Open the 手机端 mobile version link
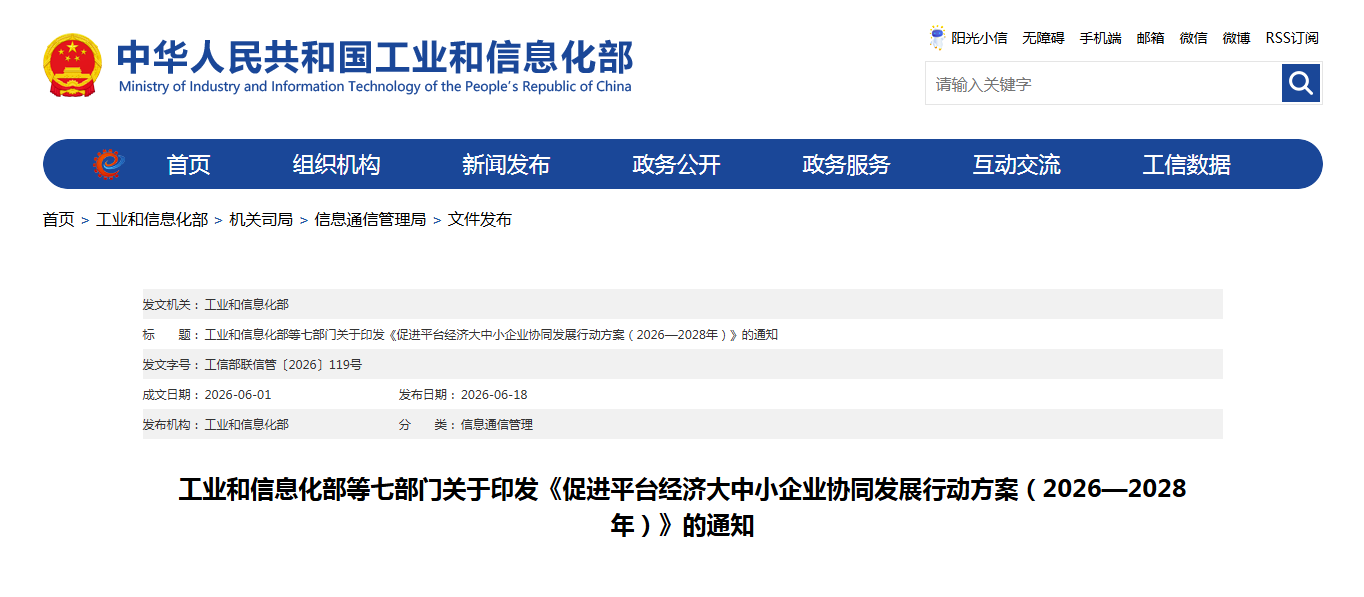The width and height of the screenshot is (1364, 597). click(x=1100, y=38)
